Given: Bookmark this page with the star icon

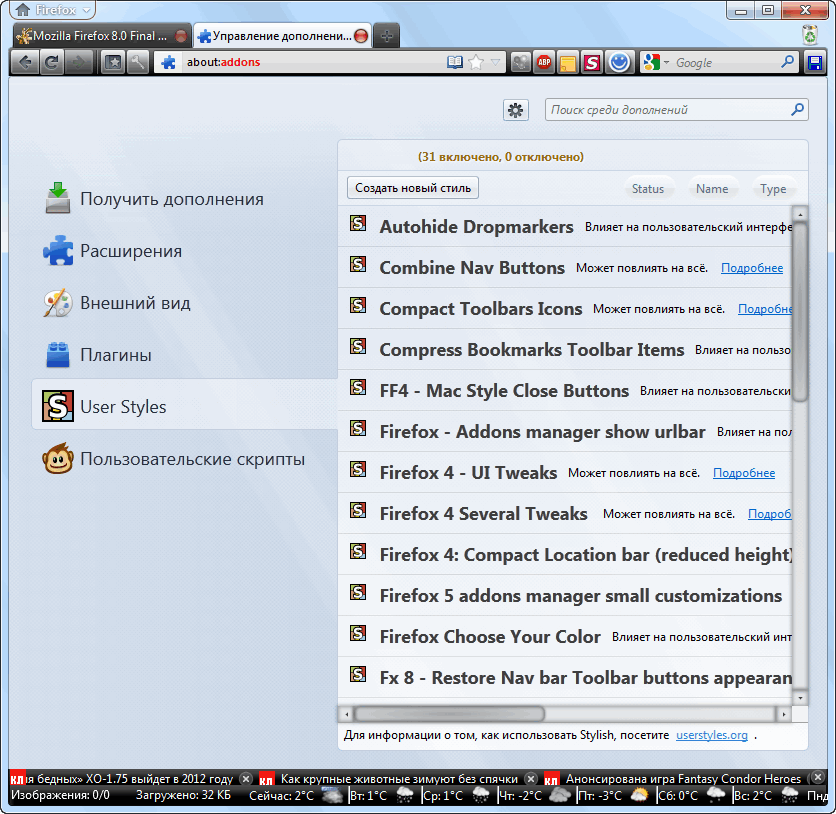Looking at the screenshot, I should [x=477, y=62].
